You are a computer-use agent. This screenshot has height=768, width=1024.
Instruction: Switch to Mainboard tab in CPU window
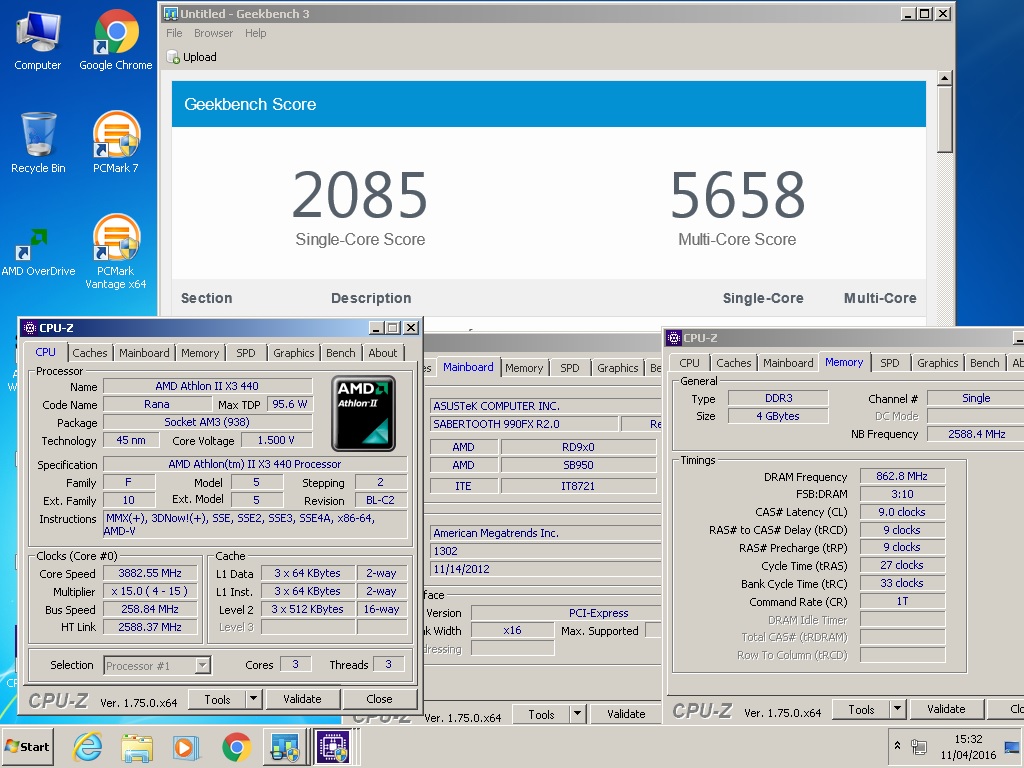144,353
